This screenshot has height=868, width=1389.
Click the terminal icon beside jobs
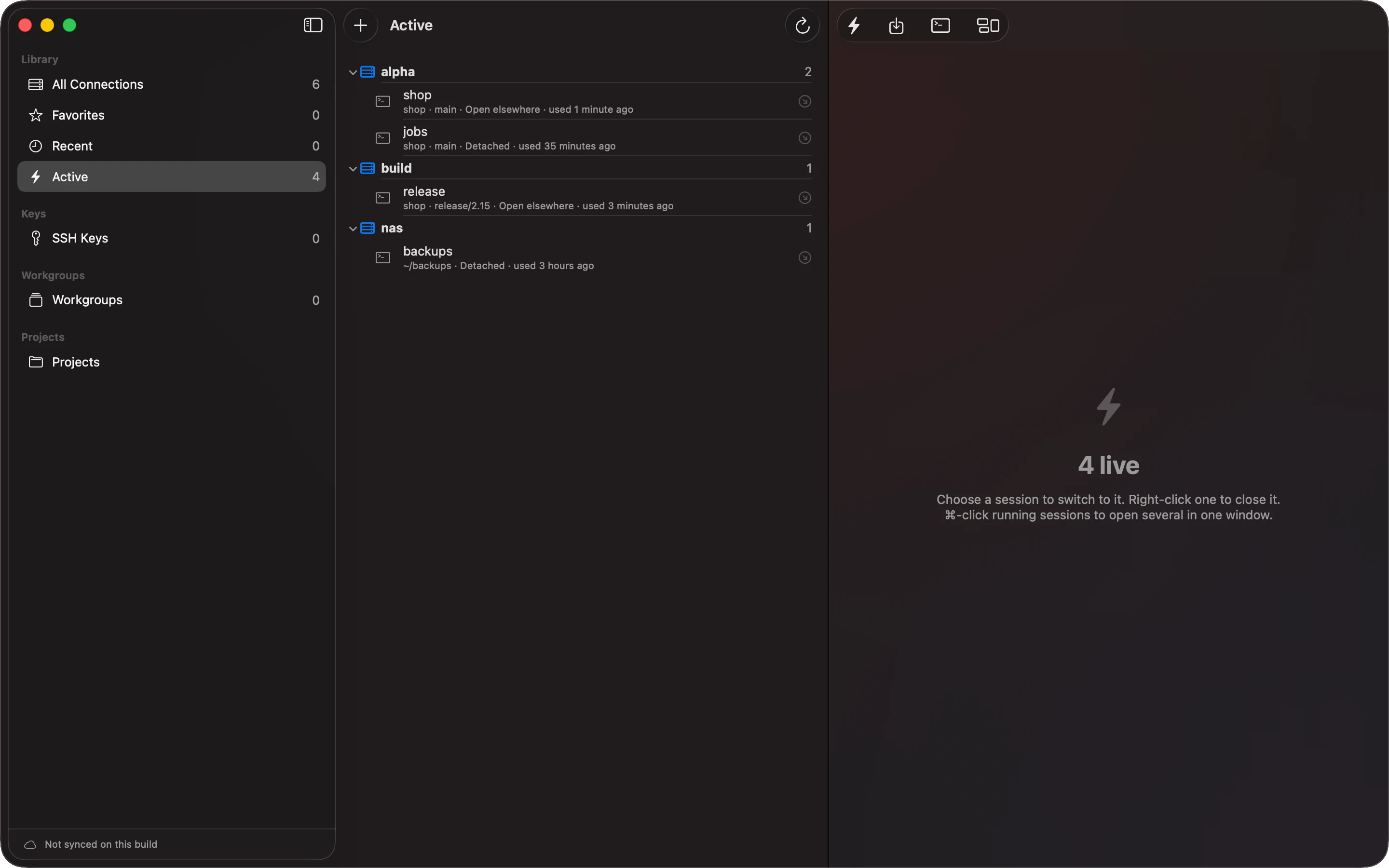[383, 138]
